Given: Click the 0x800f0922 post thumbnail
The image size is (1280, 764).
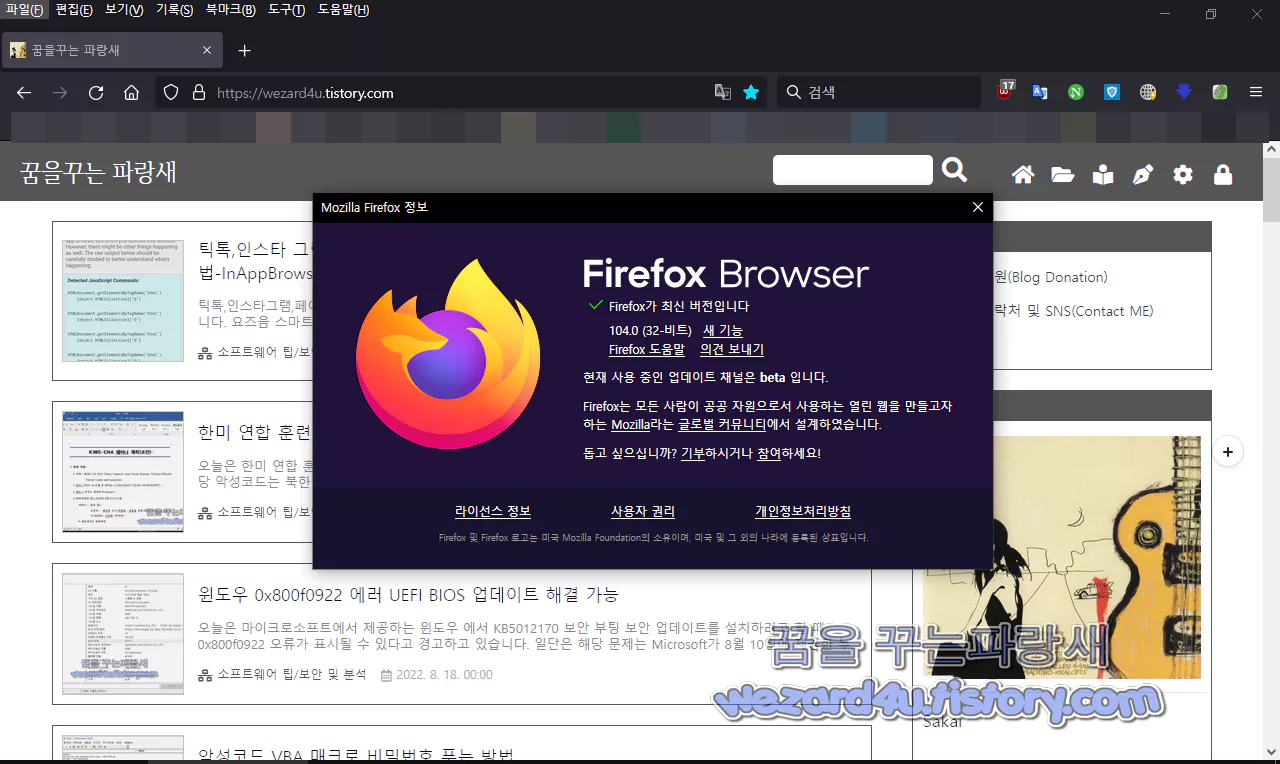Looking at the screenshot, I should [123, 634].
